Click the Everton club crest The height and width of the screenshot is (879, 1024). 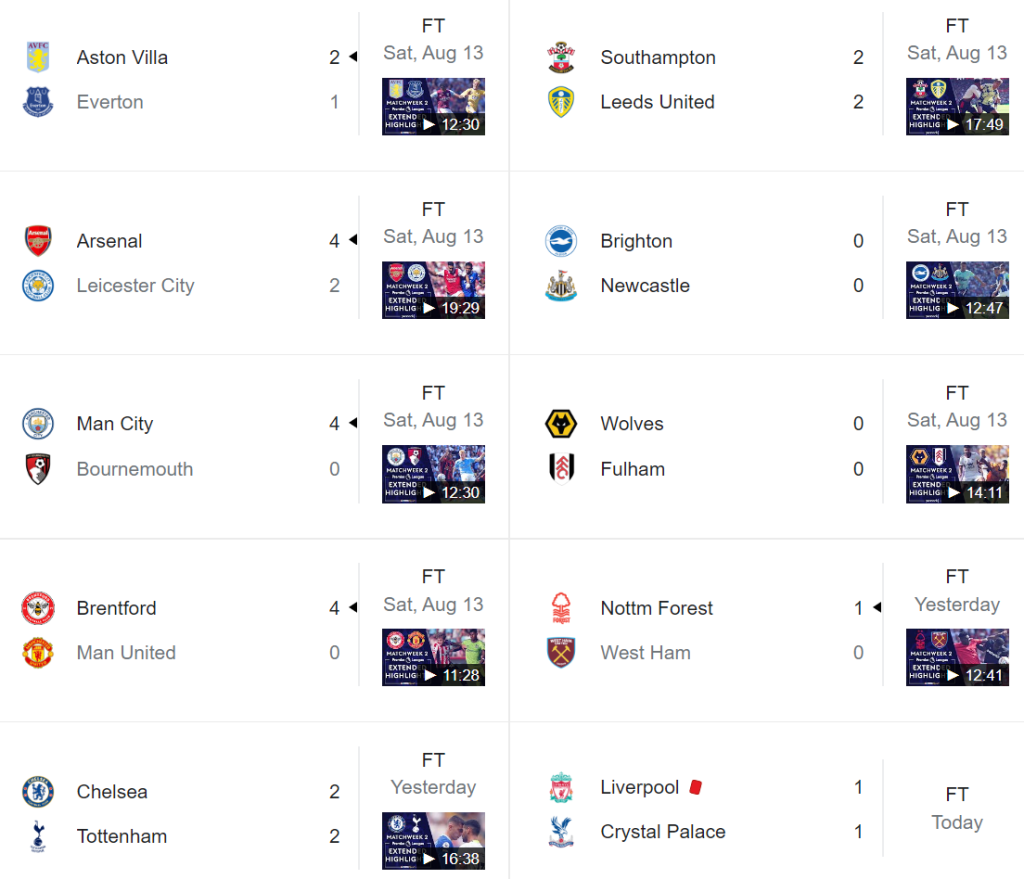(38, 102)
